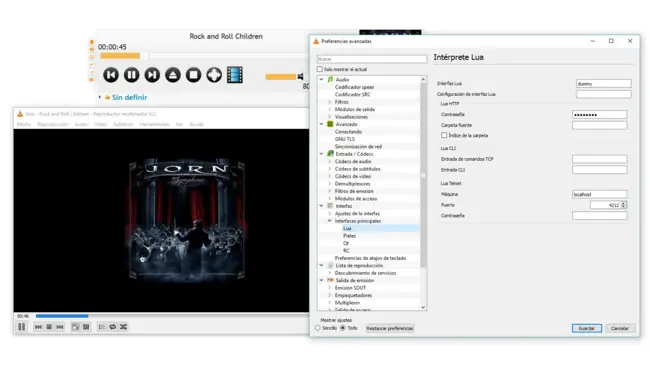Go to previous media in main VLC toolbar
This screenshot has width=650, height=366.
[x=38, y=327]
